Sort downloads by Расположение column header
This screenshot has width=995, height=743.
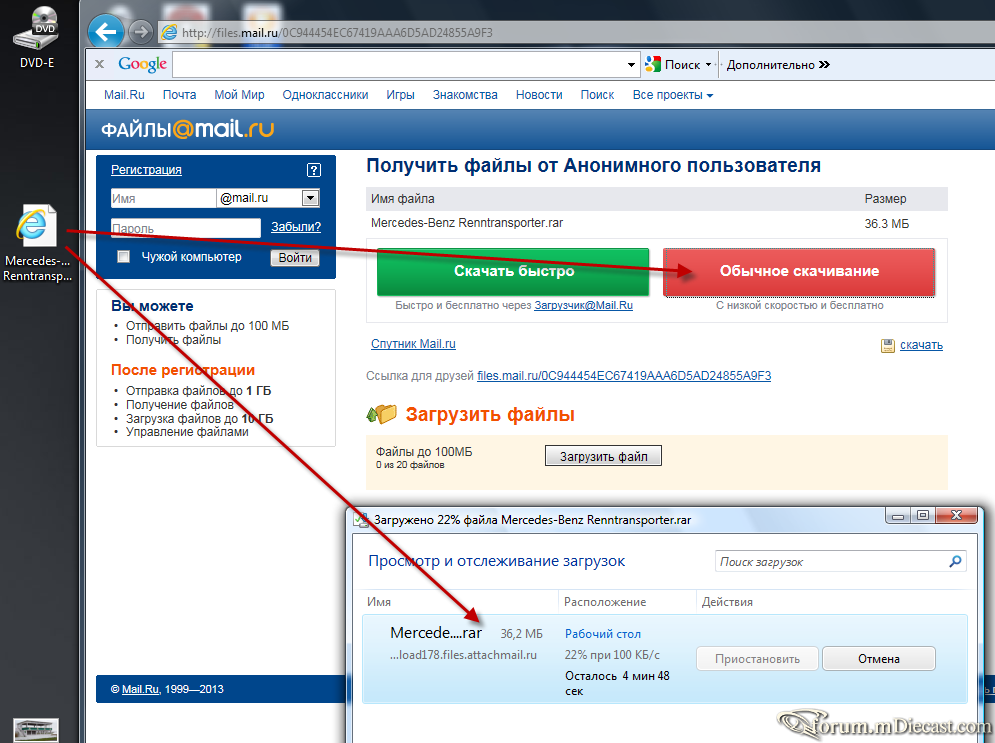[605, 602]
